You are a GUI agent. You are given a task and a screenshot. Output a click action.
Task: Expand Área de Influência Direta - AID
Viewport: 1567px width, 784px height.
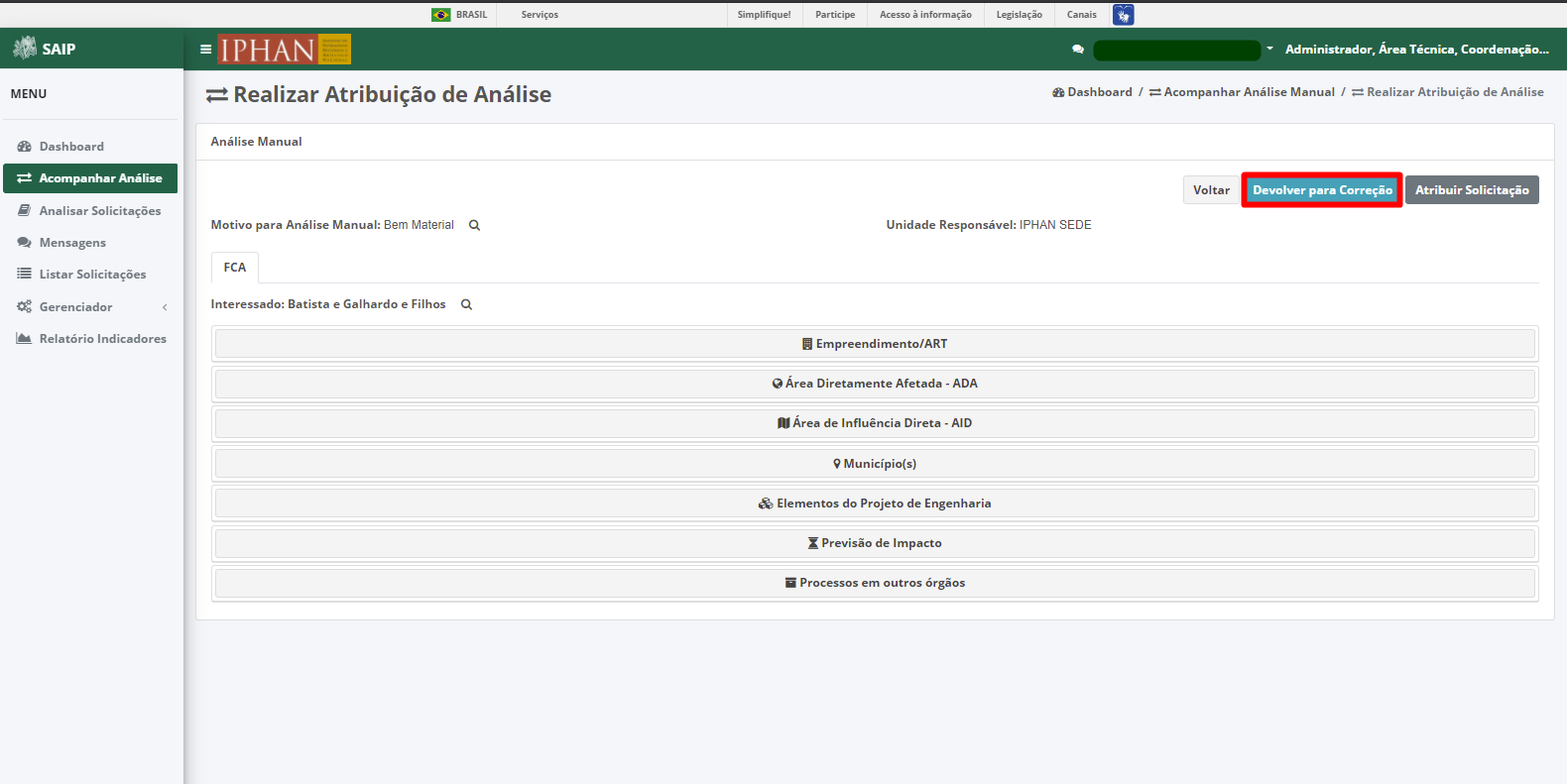point(875,423)
